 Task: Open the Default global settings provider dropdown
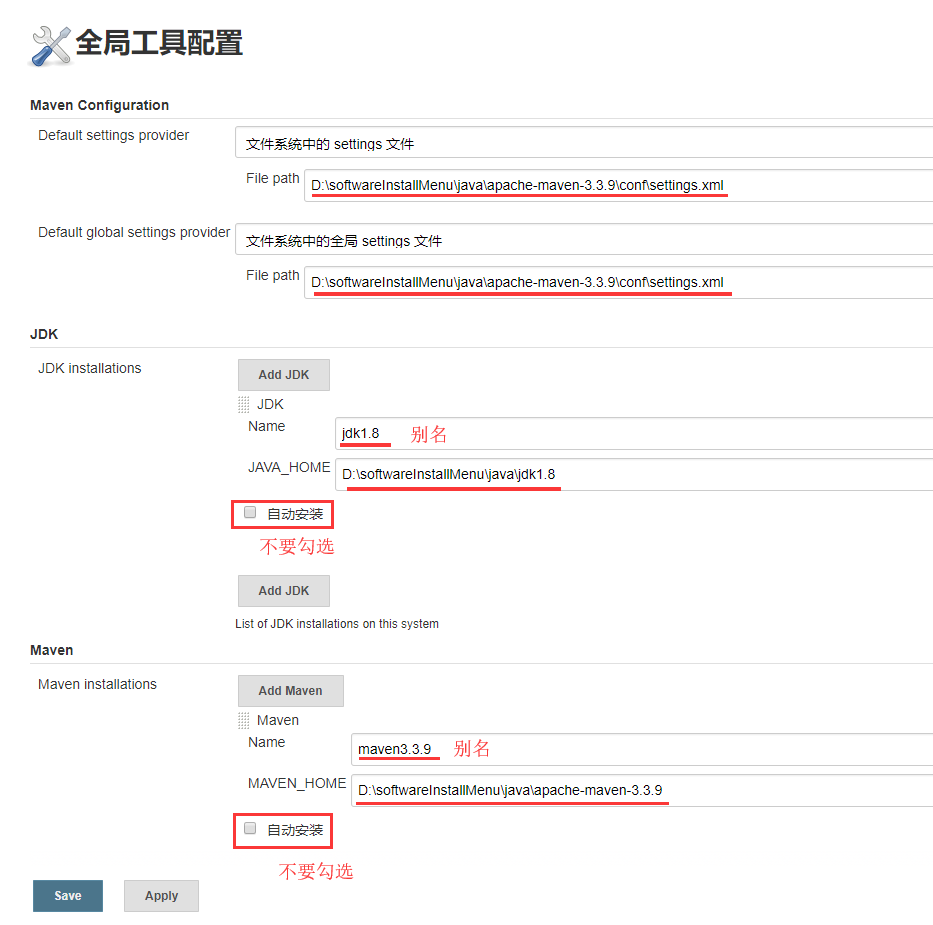[584, 239]
